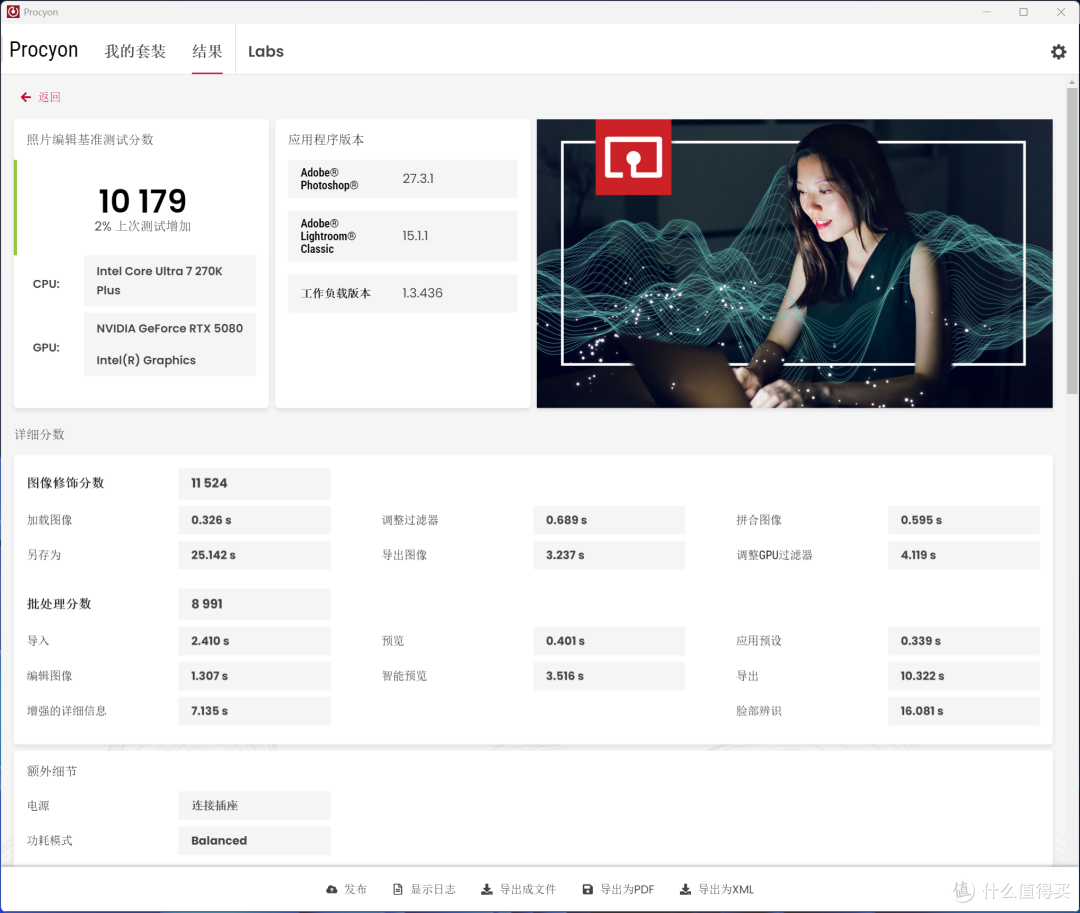Click the Procyon app logo in title bar
The height and width of the screenshot is (913, 1080).
coord(13,12)
